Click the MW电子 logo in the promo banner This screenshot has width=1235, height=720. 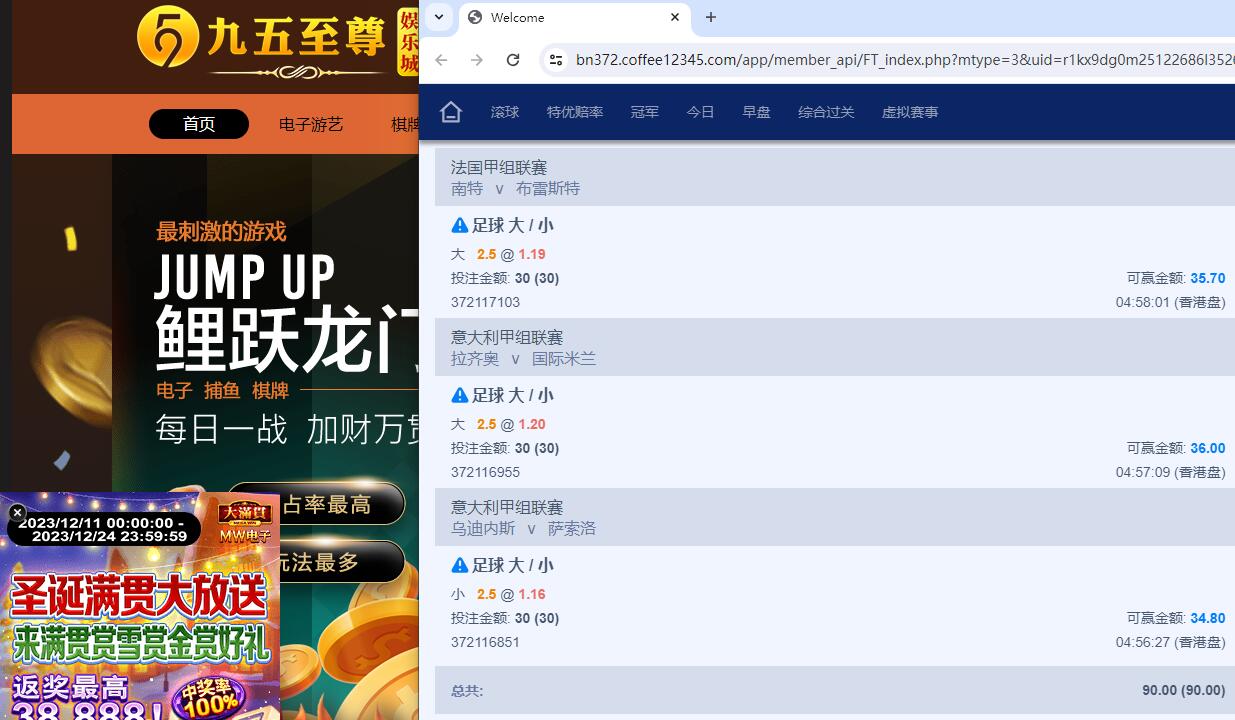[x=245, y=522]
